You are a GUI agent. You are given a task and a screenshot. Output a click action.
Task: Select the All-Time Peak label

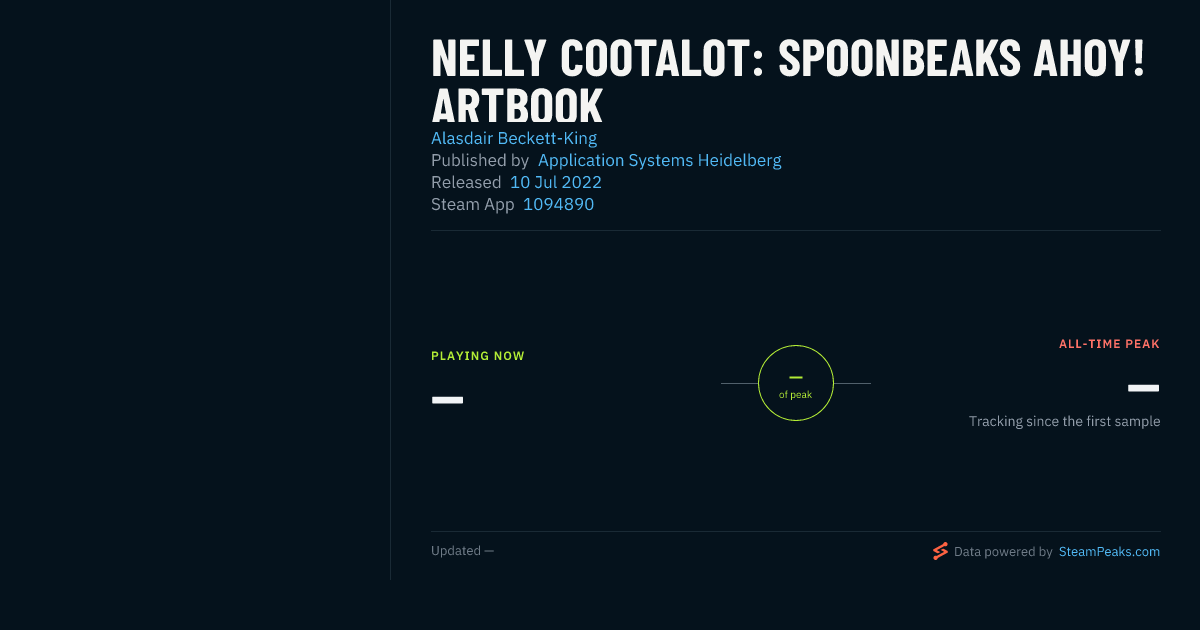(1110, 344)
